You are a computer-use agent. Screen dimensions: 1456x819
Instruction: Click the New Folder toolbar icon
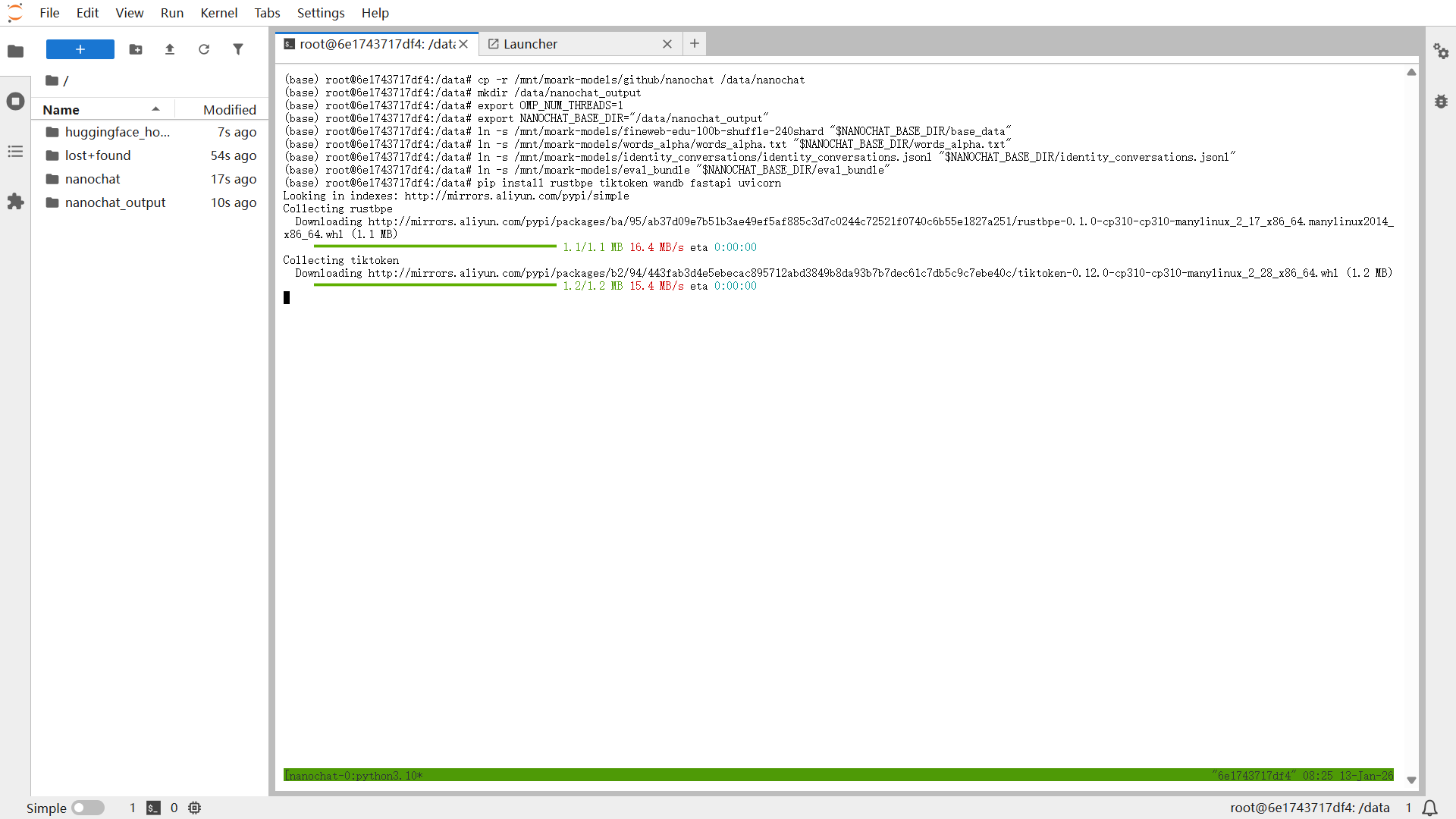coord(136,49)
